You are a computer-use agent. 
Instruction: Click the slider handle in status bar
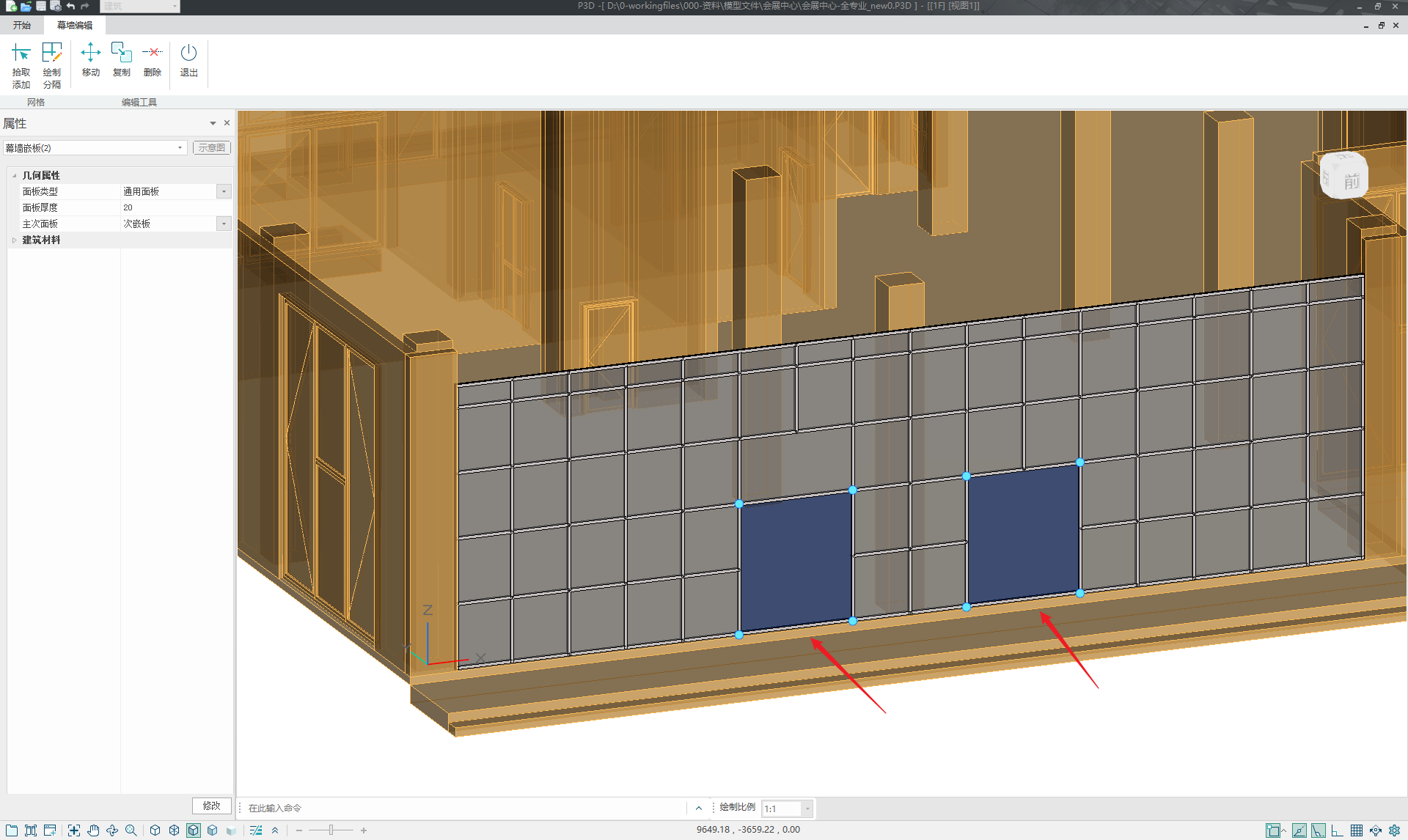point(331,830)
